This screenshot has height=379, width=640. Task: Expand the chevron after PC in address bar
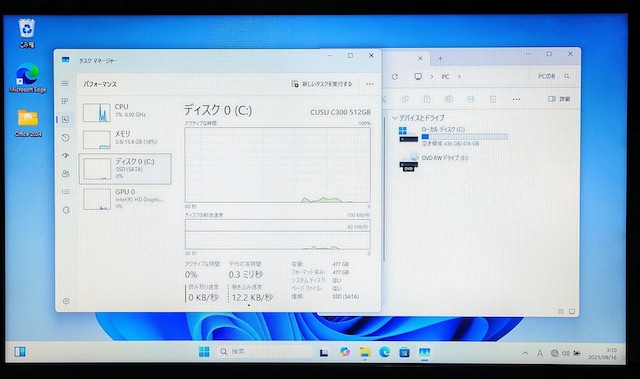point(459,77)
